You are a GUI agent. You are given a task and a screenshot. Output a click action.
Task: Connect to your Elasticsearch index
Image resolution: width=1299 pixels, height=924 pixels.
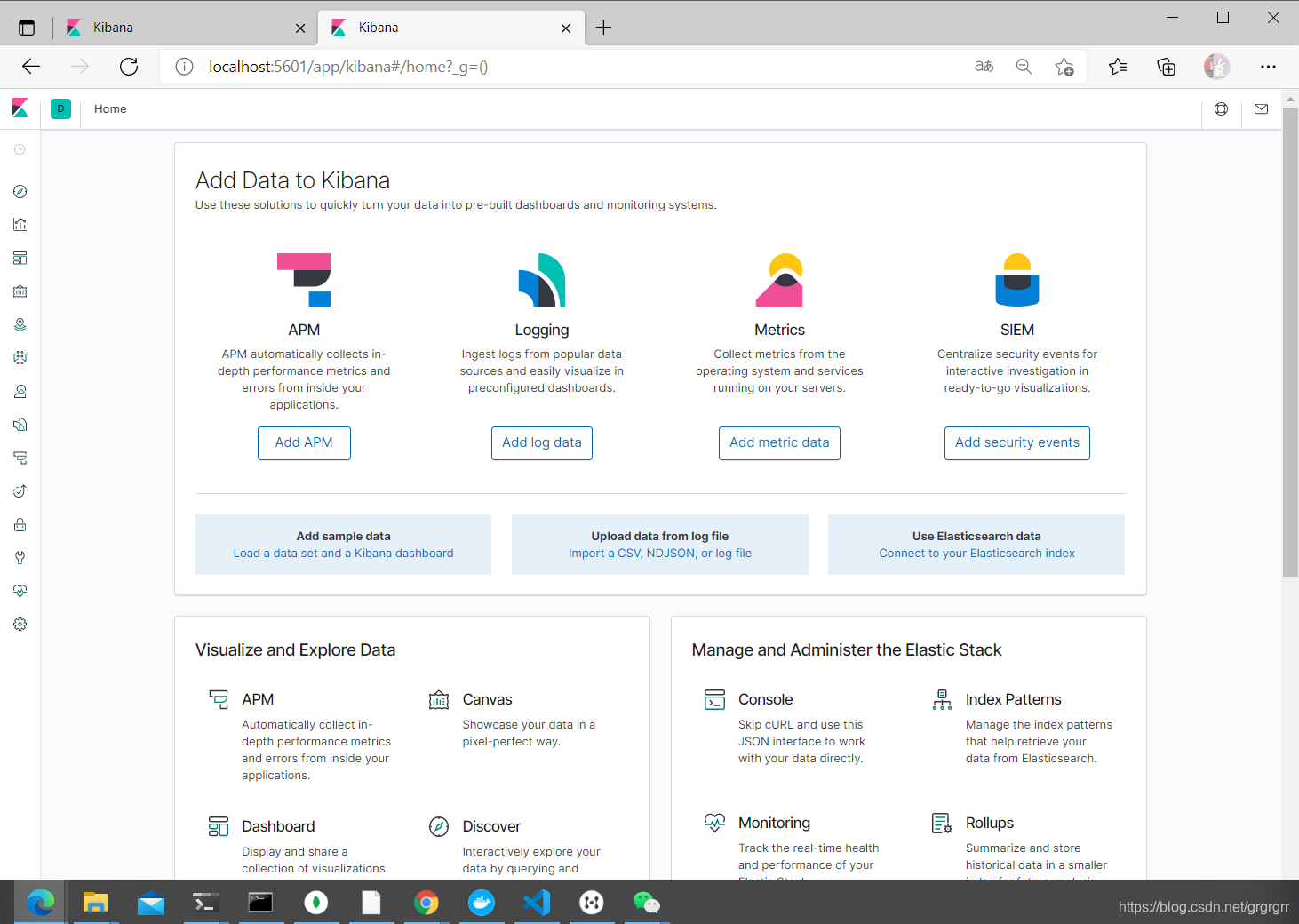[976, 553]
